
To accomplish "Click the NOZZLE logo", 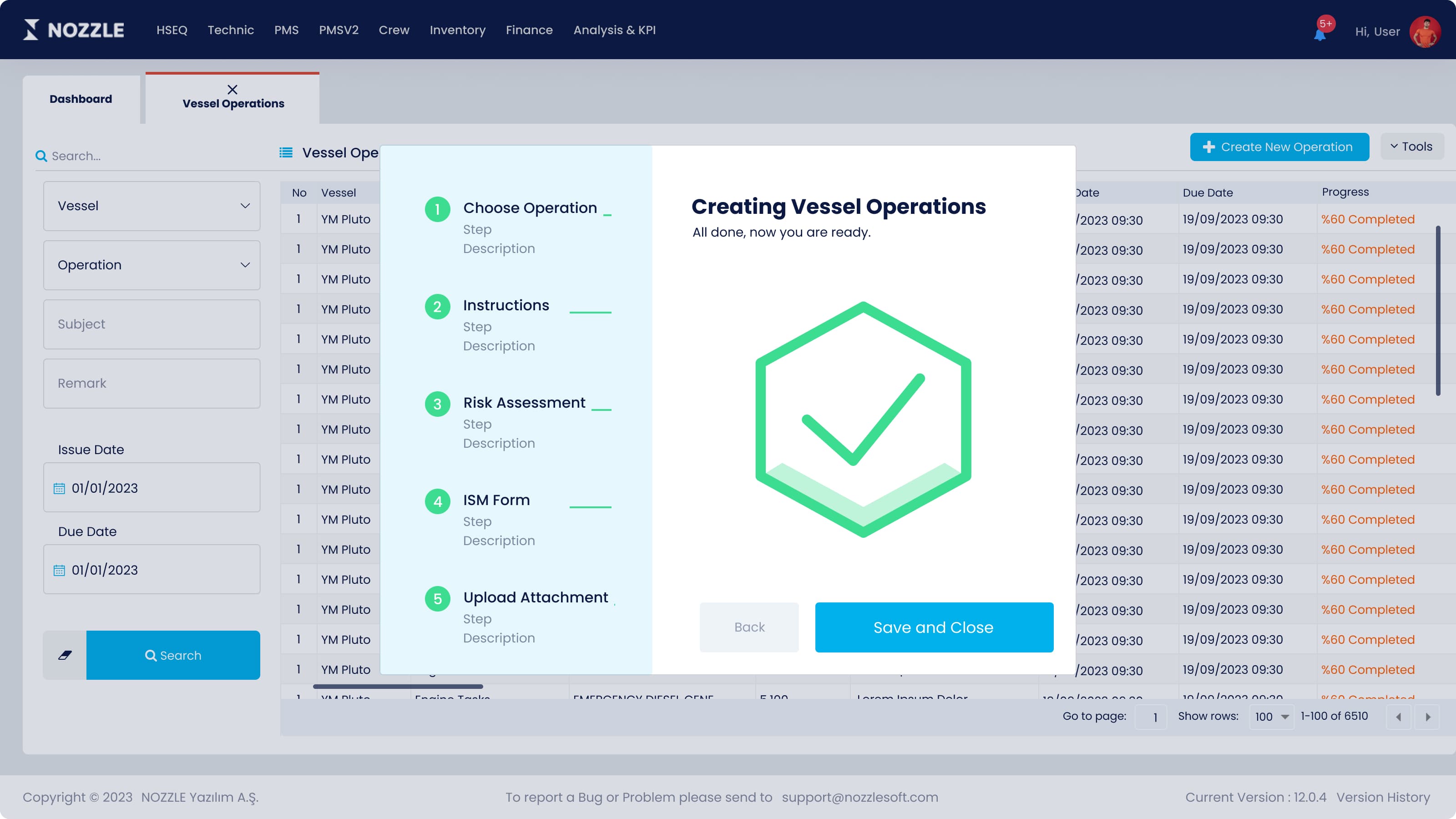I will [73, 30].
